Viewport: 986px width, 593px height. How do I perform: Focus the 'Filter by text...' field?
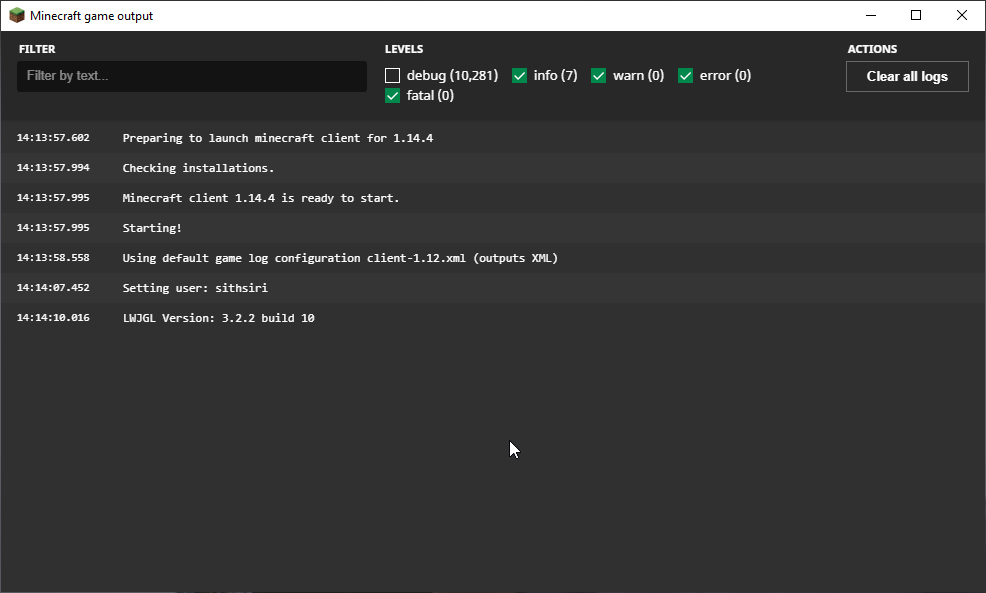(191, 76)
